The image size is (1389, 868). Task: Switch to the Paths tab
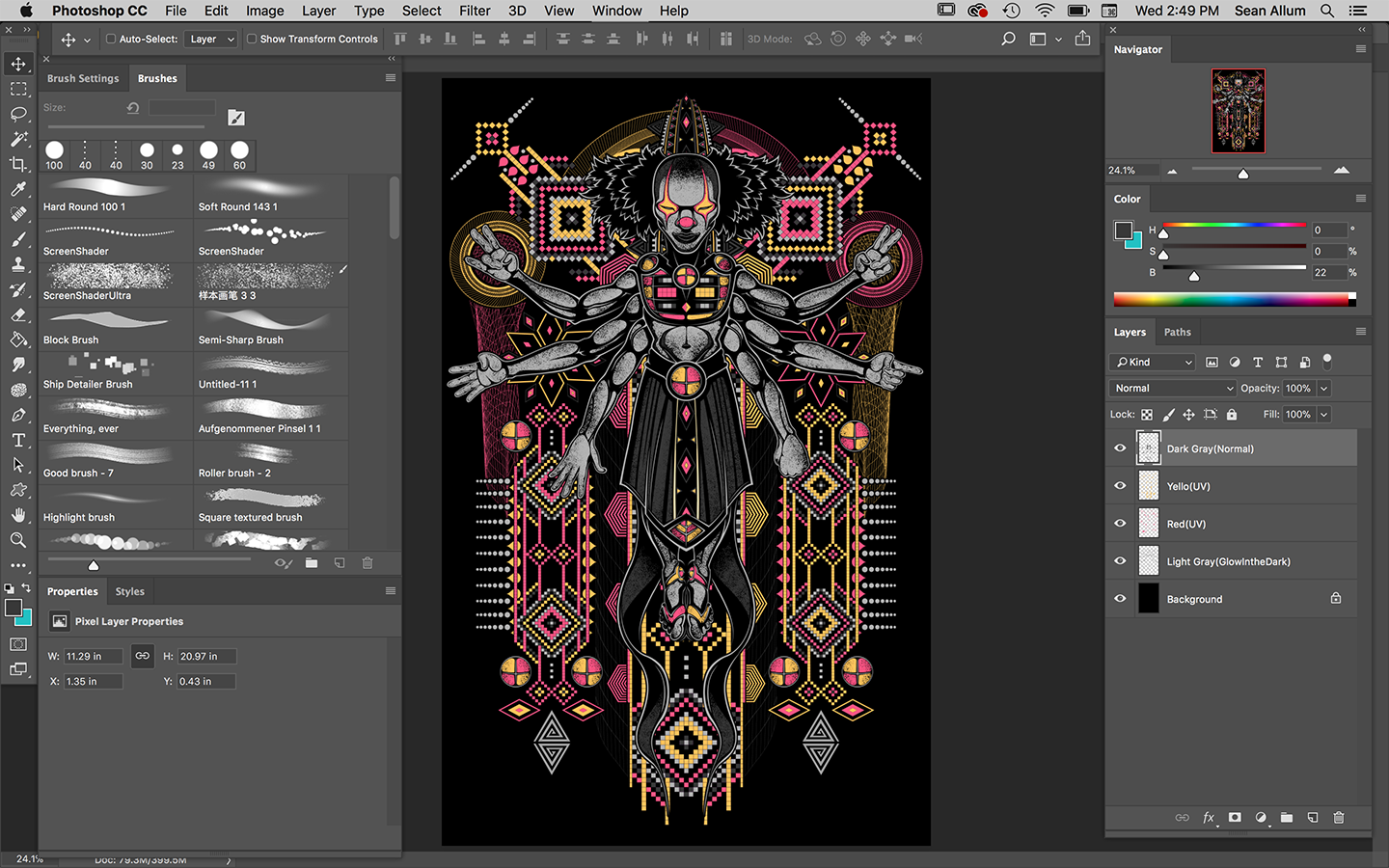(x=1177, y=332)
